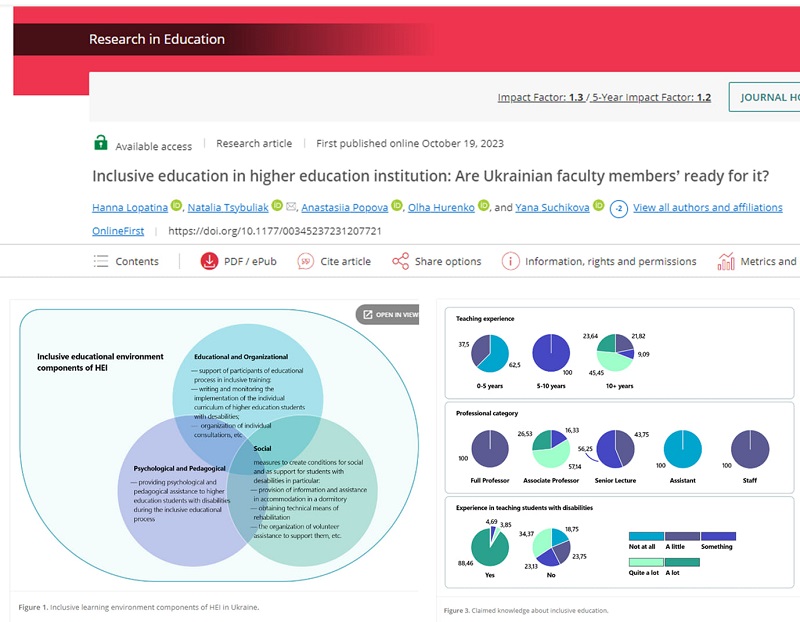The image size is (800, 622).
Task: Click the Senior Lecture pie chart
Action: [x=615, y=449]
